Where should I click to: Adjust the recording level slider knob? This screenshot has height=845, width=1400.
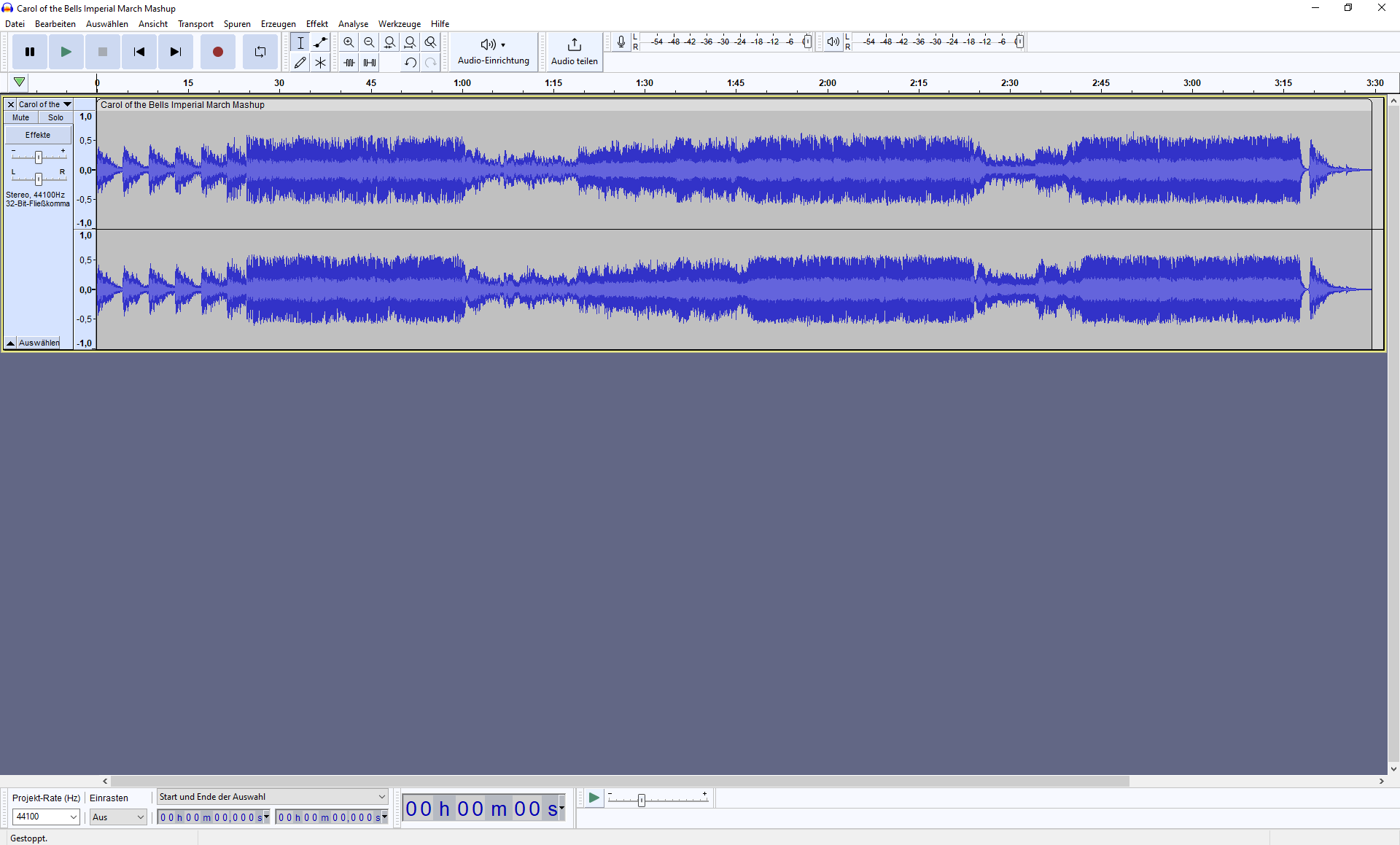tap(807, 42)
